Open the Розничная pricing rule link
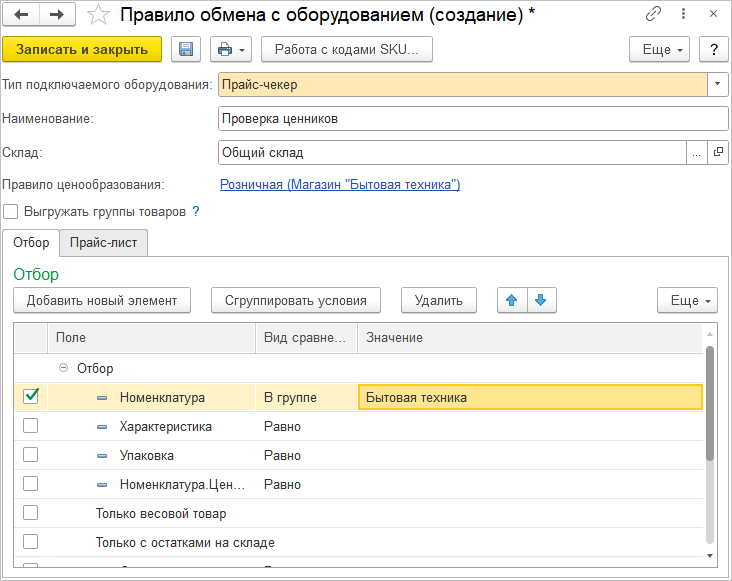The height and width of the screenshot is (581, 732). pyautogui.click(x=339, y=185)
